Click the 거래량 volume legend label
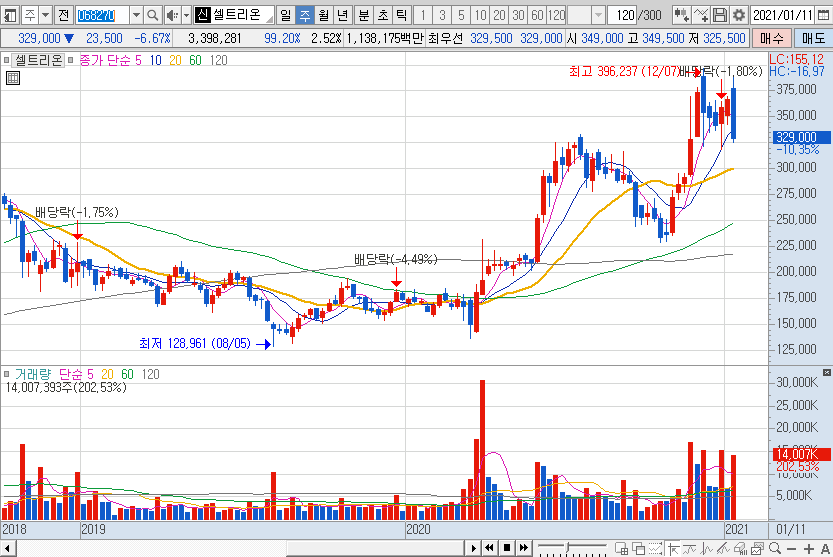This screenshot has width=833, height=557. click(x=33, y=374)
